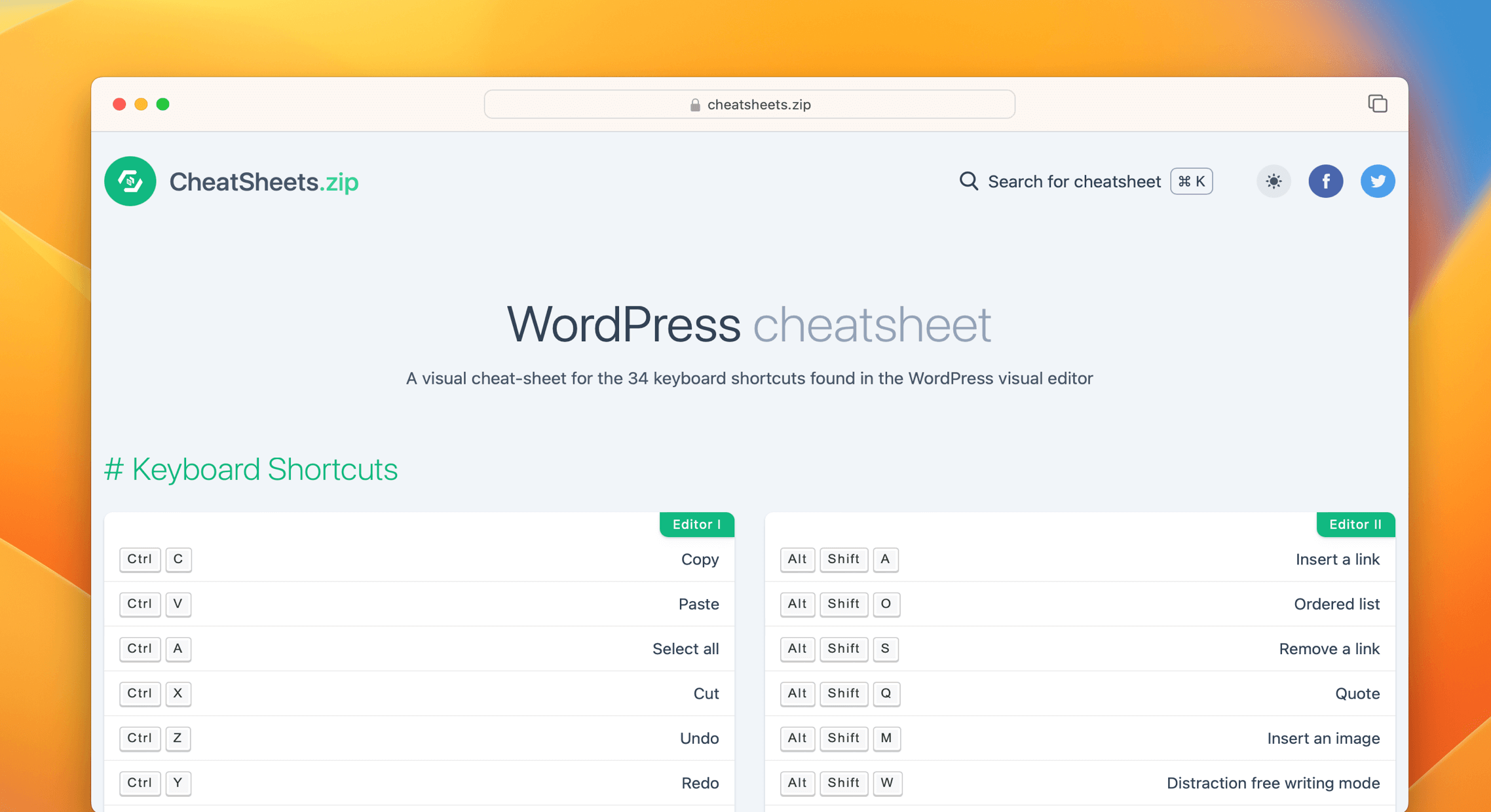Toggle between light and dark theme
Screen dimensions: 1491x812
(1274, 181)
